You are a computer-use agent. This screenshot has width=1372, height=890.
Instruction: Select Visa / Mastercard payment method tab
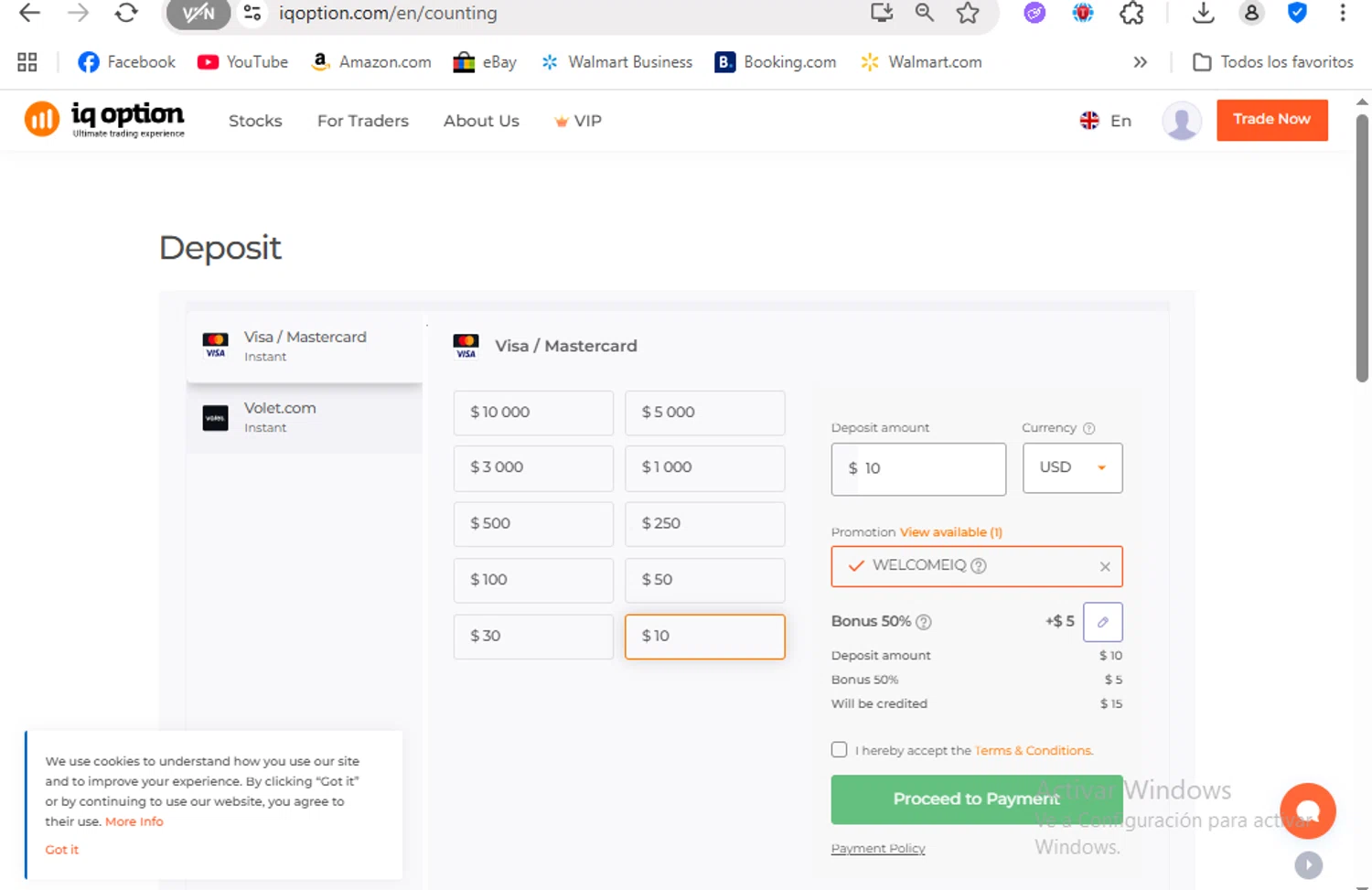305,346
